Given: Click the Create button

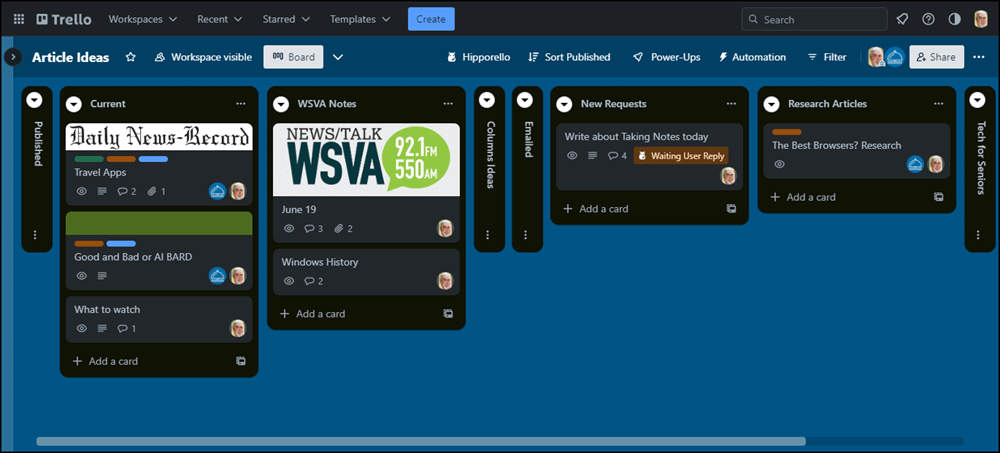Looking at the screenshot, I should (x=431, y=19).
